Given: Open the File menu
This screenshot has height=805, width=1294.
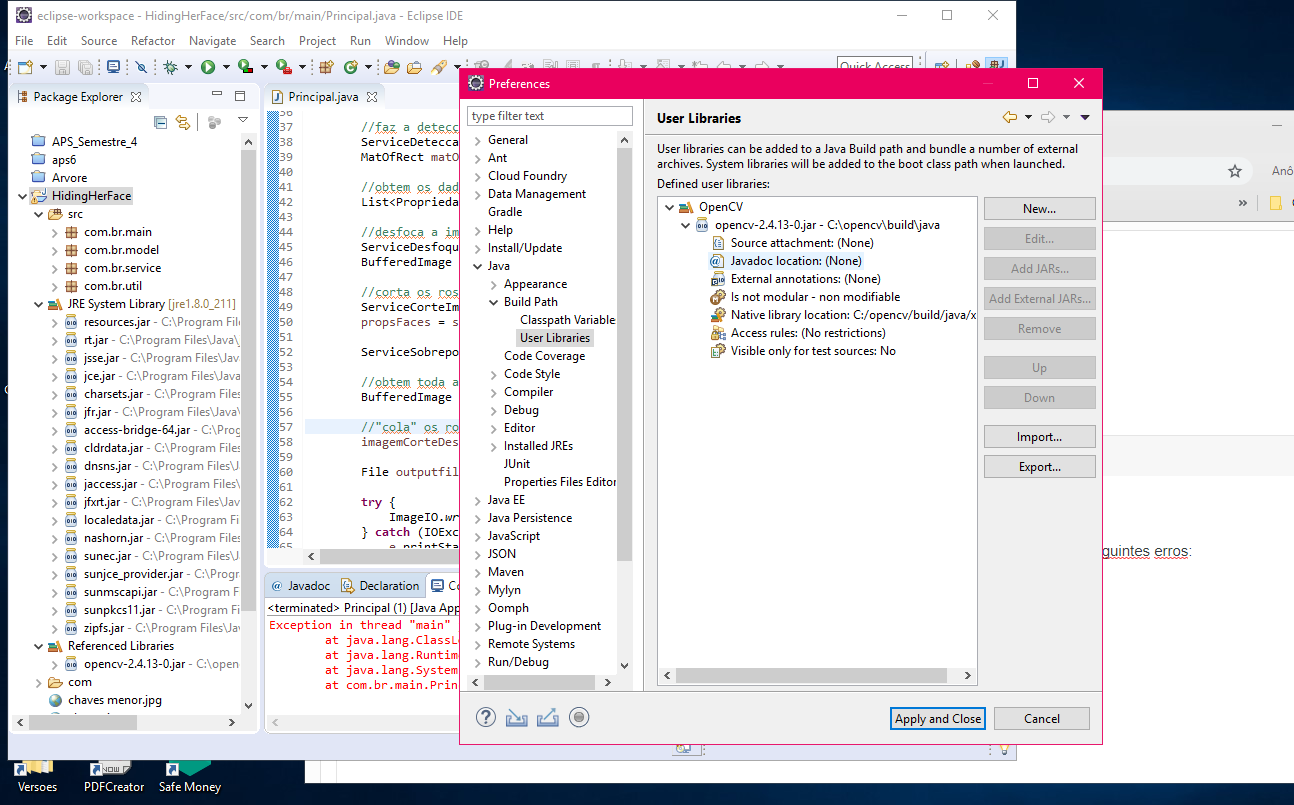Looking at the screenshot, I should (x=24, y=41).
